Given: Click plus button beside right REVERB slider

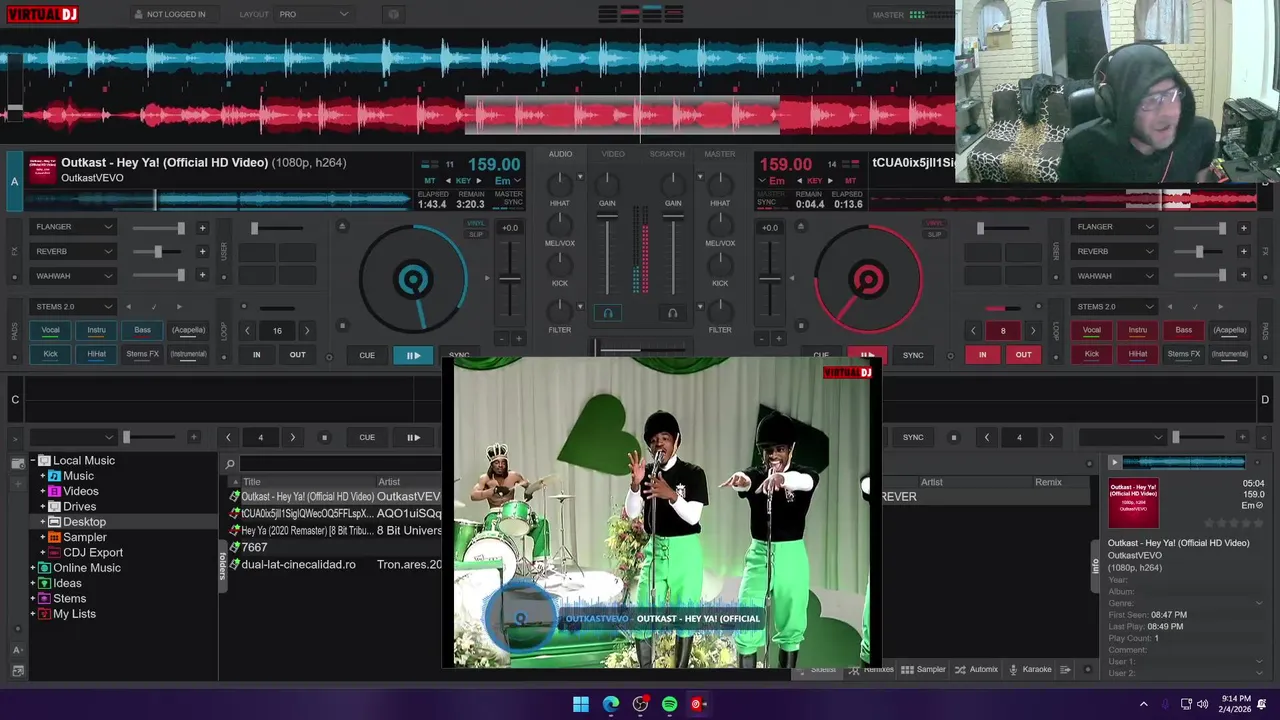Looking at the screenshot, I should (1243, 251).
